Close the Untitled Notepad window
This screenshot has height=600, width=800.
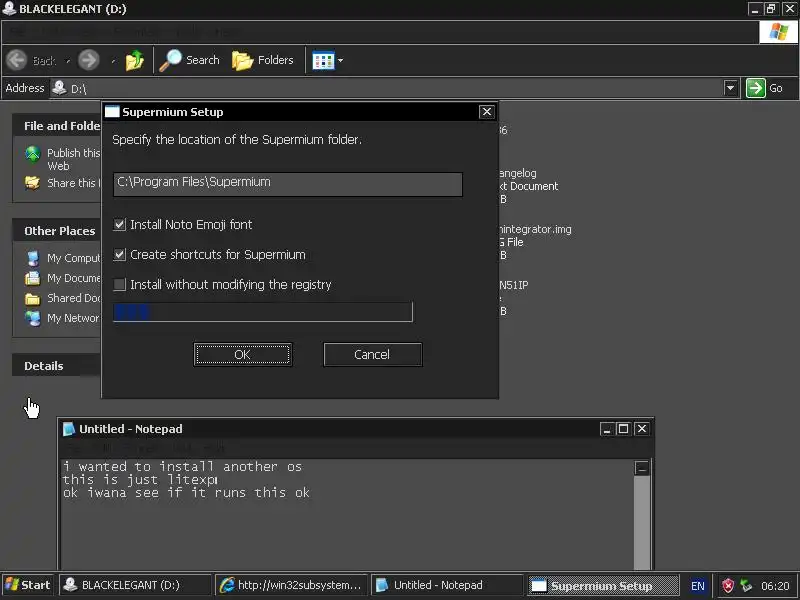[x=642, y=429]
